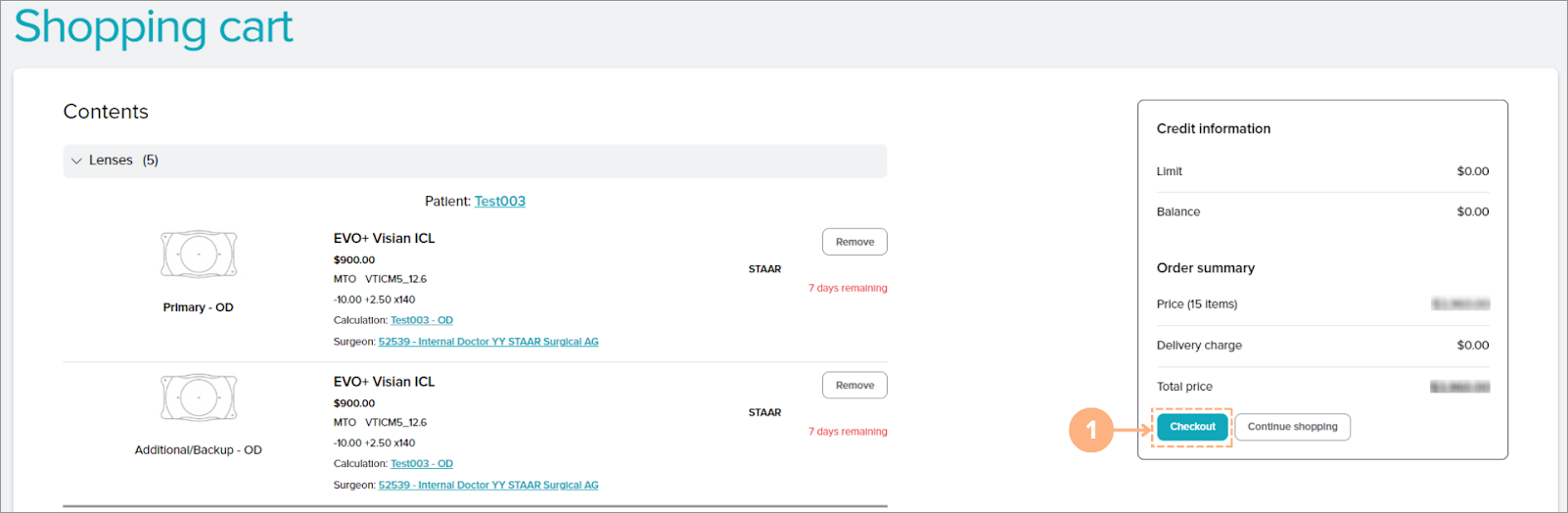Screen dimensions: 1568x513
Task: Remove the Primary - OD lens
Action: click(x=854, y=242)
